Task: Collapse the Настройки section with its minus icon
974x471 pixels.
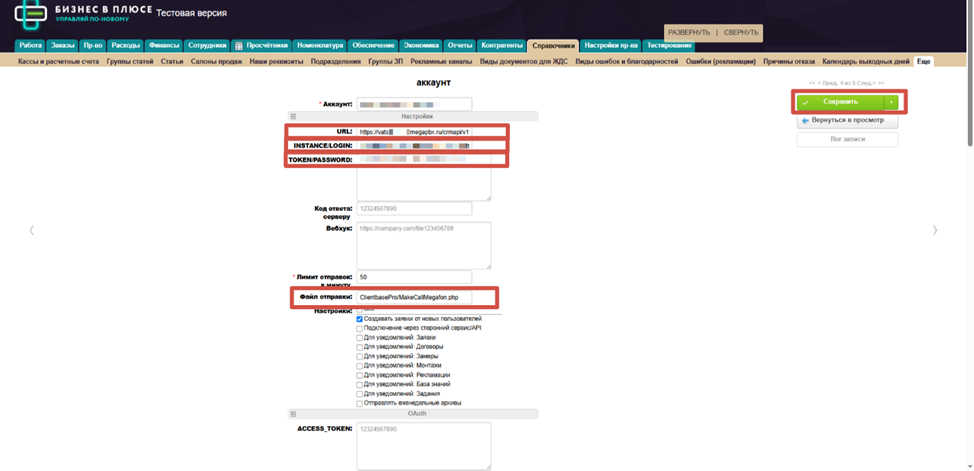Action: [293, 117]
